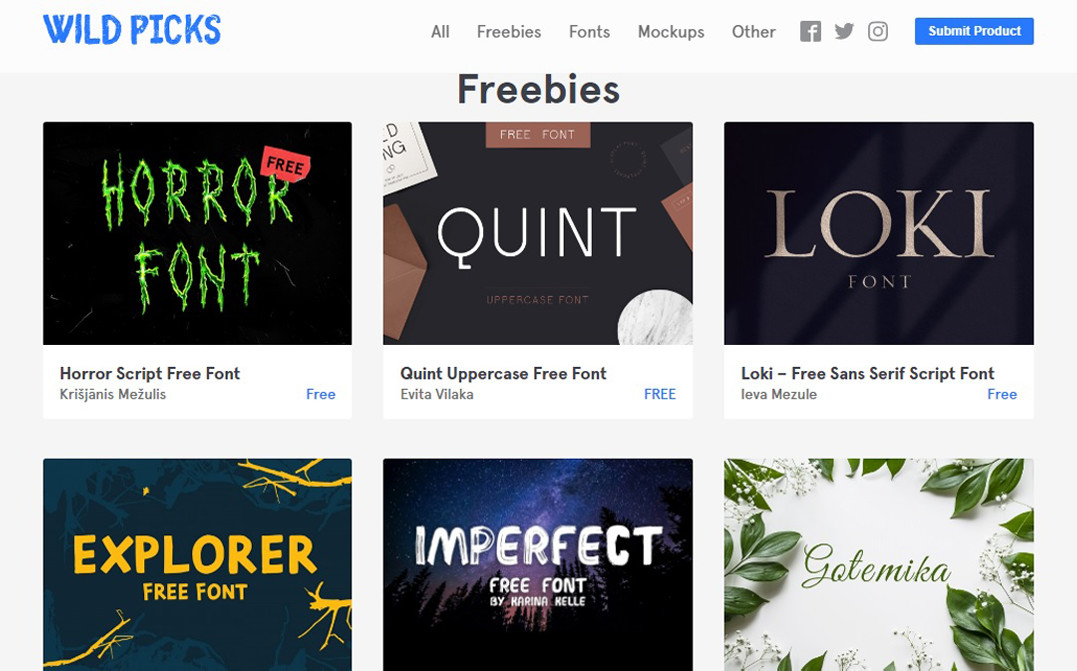
Task: Open the Facebook icon link
Action: pos(810,32)
